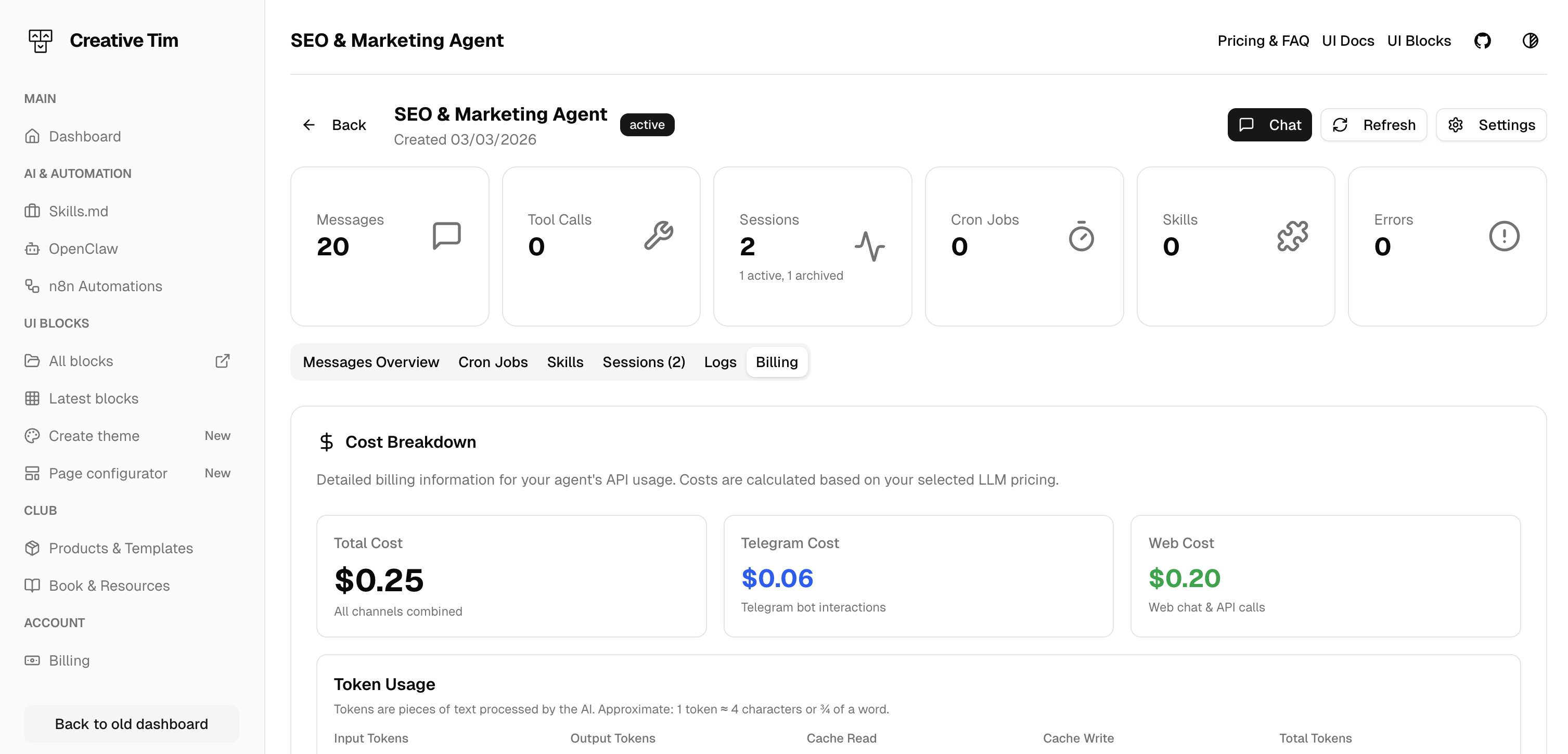Image resolution: width=1568 pixels, height=754 pixels.
Task: Toggle the dark mode theme icon
Action: point(1530,41)
